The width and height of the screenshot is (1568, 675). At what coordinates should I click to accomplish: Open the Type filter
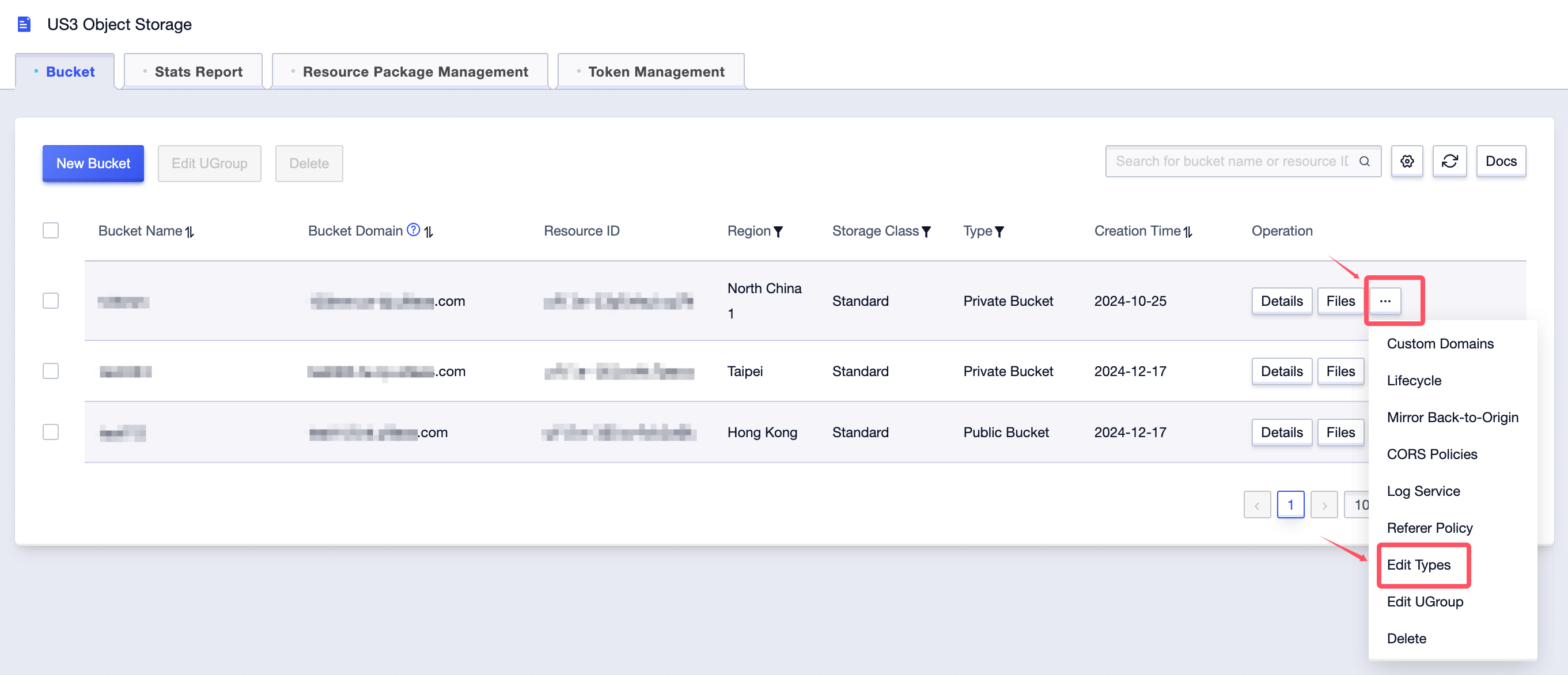click(999, 232)
